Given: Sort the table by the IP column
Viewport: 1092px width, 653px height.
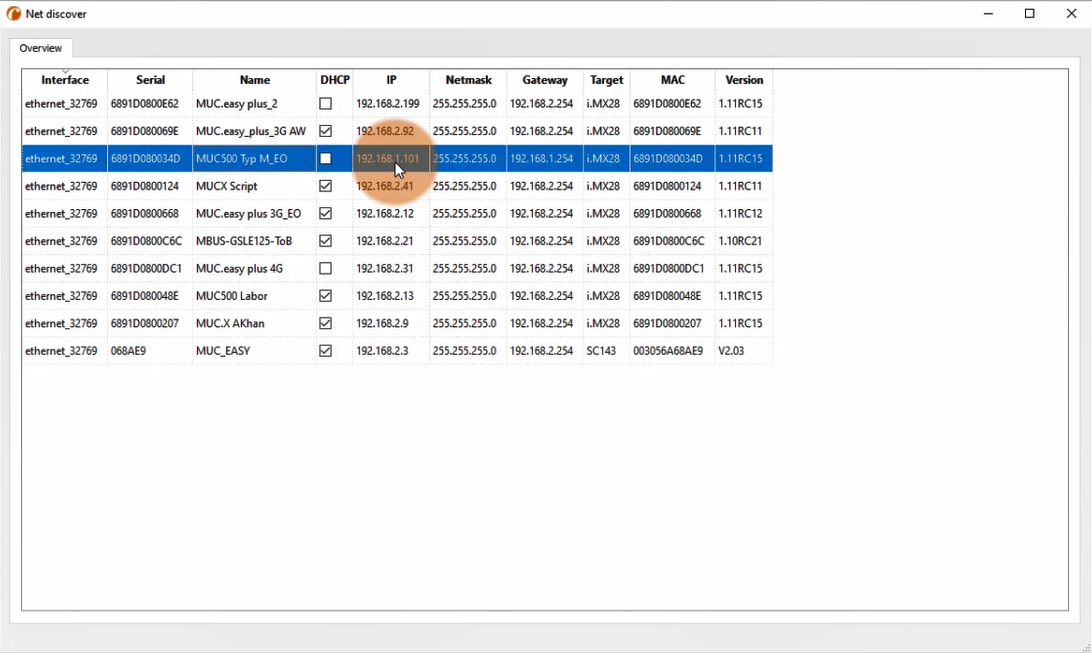Looking at the screenshot, I should [390, 80].
